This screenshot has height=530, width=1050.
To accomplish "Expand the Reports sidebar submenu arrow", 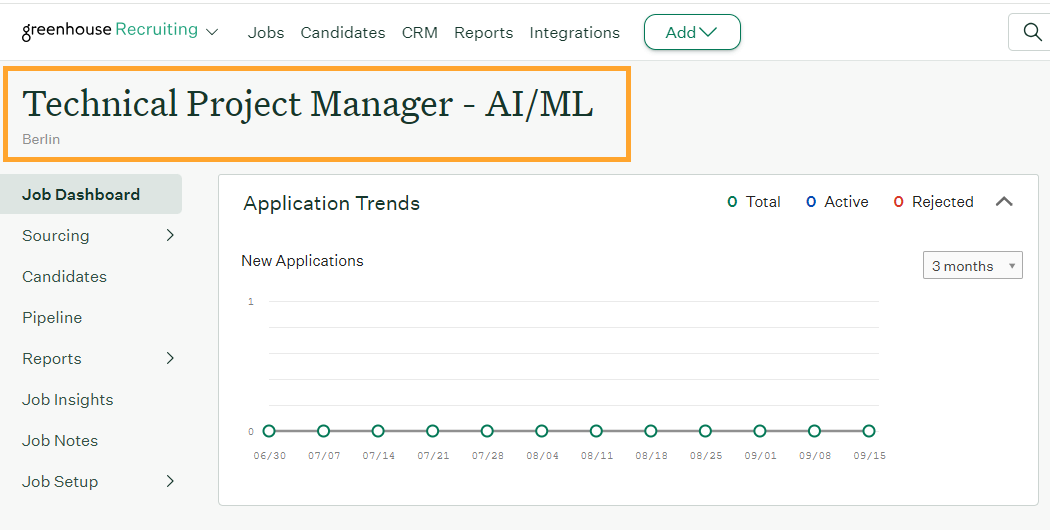I will [x=169, y=359].
